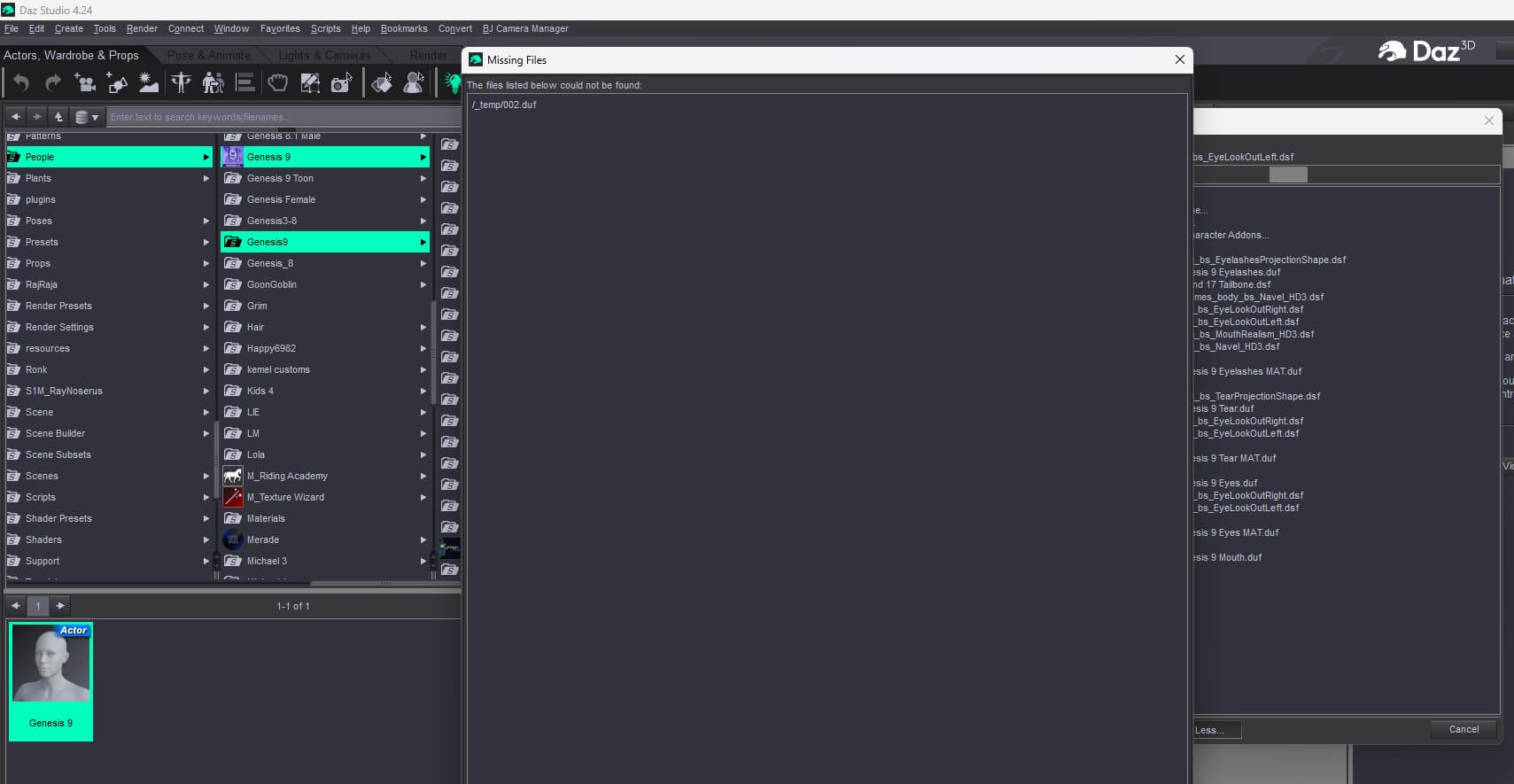Select the Genesis 9 Actor thumbnail
This screenshot has height=784, width=1514.
pyautogui.click(x=50, y=681)
